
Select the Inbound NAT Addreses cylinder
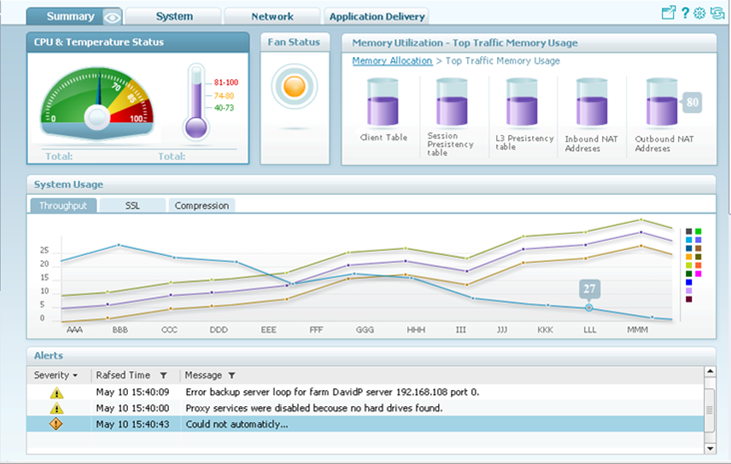pos(592,102)
